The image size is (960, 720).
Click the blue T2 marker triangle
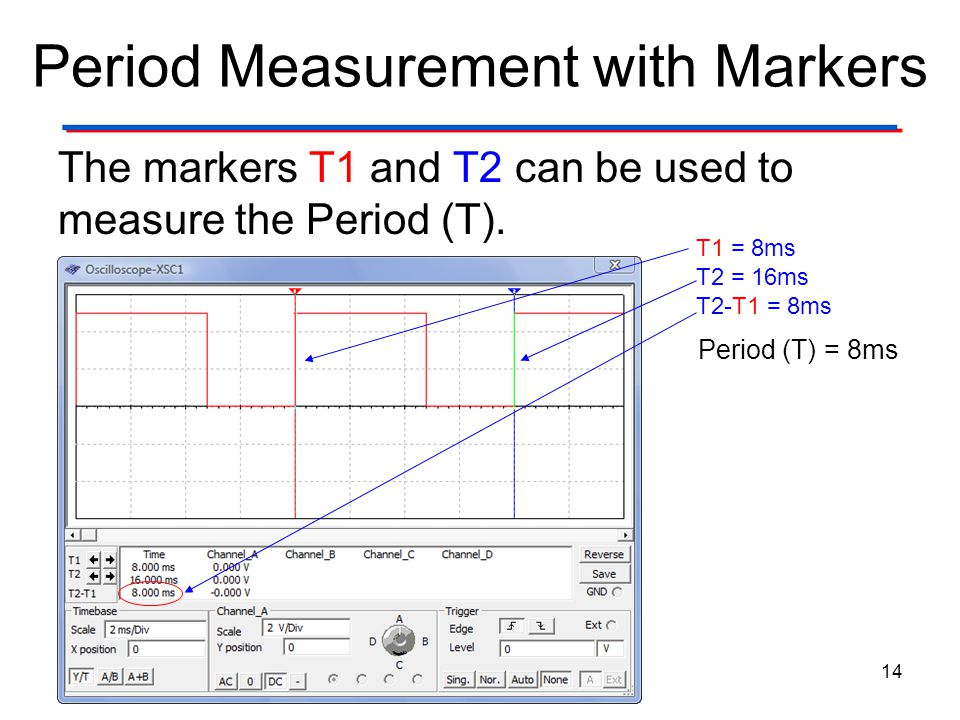point(514,291)
